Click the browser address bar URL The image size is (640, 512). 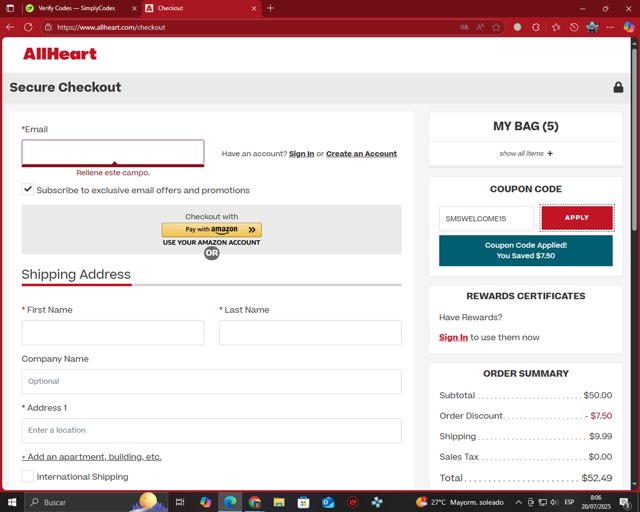point(111,27)
